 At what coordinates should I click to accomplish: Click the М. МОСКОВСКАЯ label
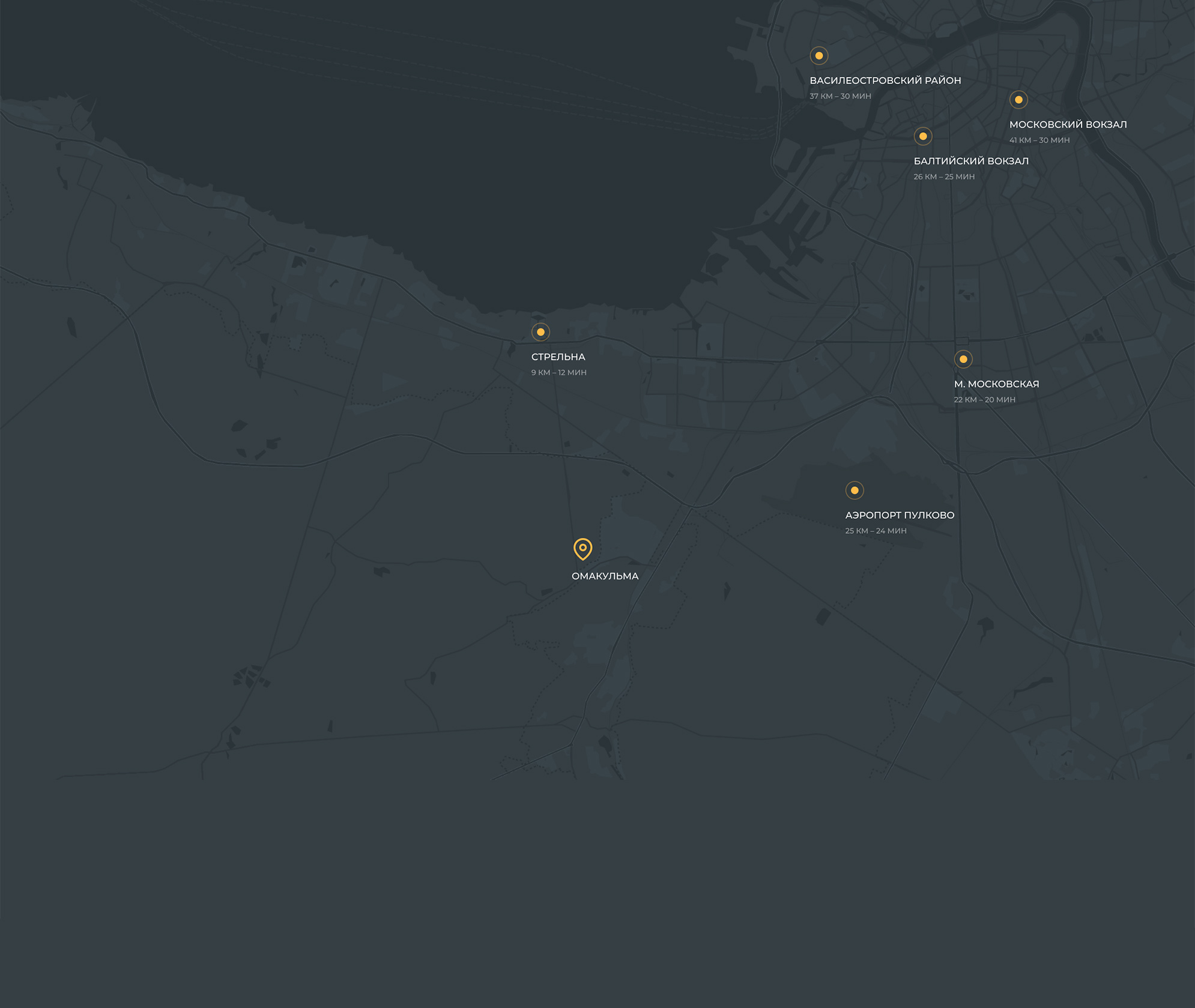[996, 384]
